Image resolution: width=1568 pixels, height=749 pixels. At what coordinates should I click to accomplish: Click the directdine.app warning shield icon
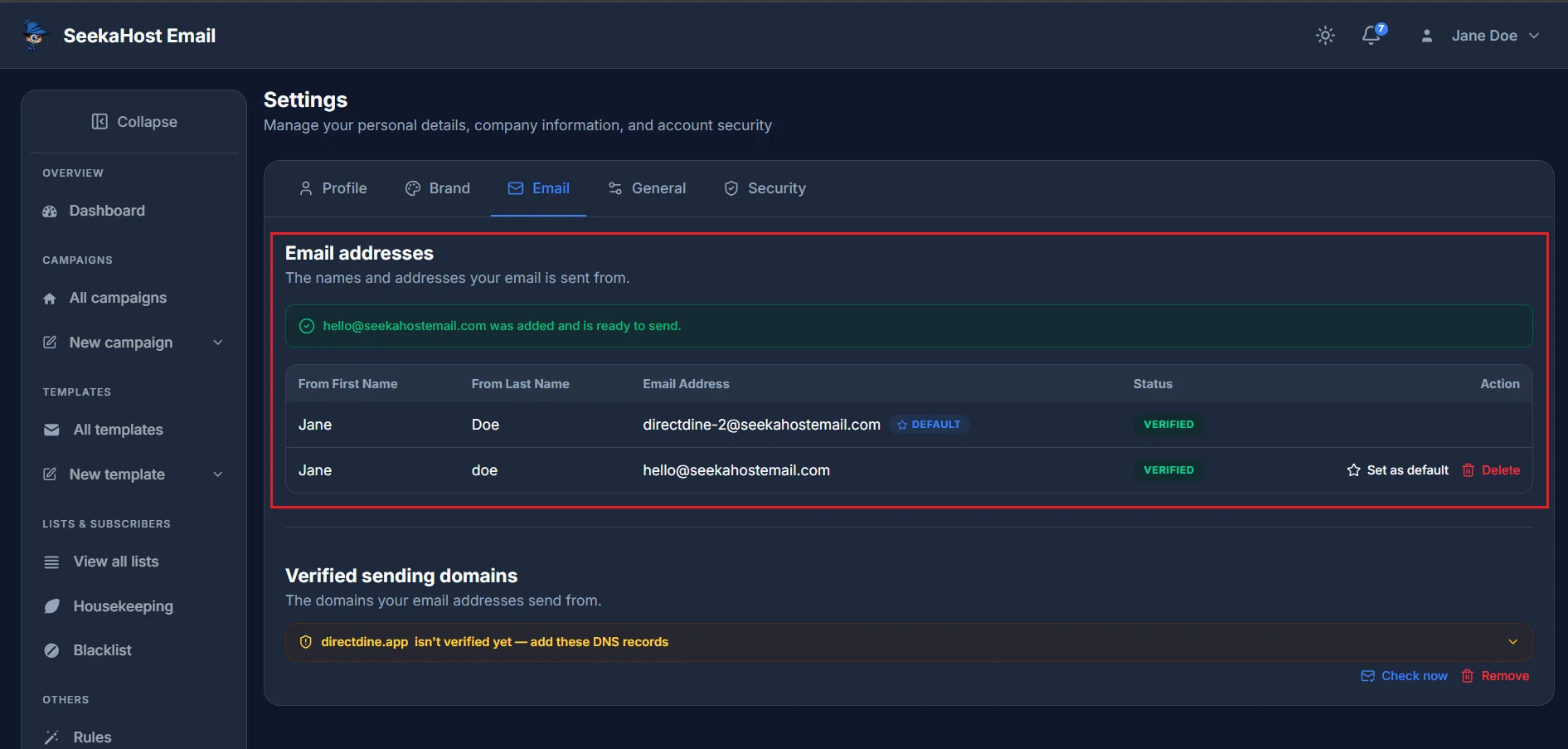pos(306,642)
